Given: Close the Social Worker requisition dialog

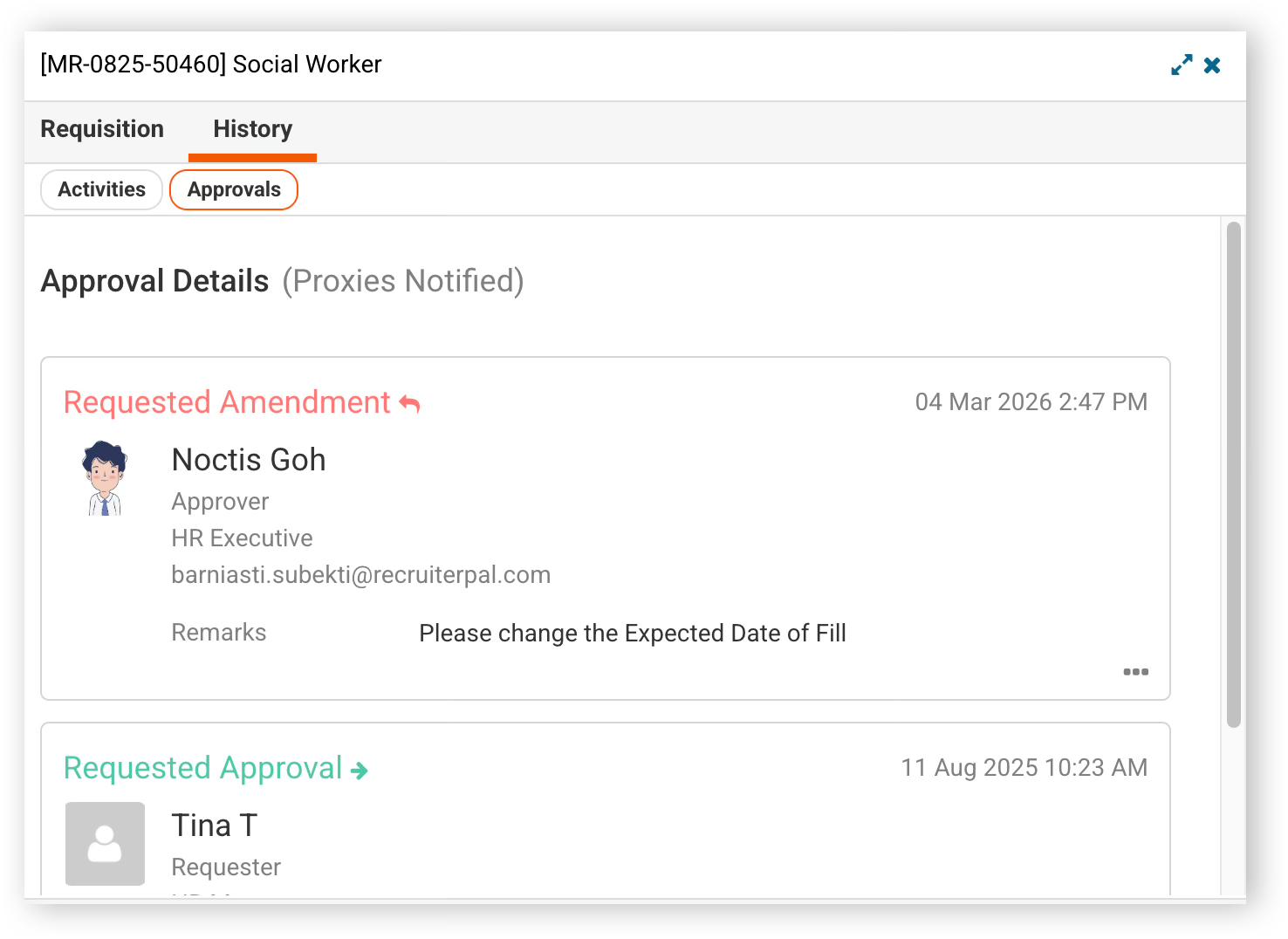Looking at the screenshot, I should pos(1212,65).
